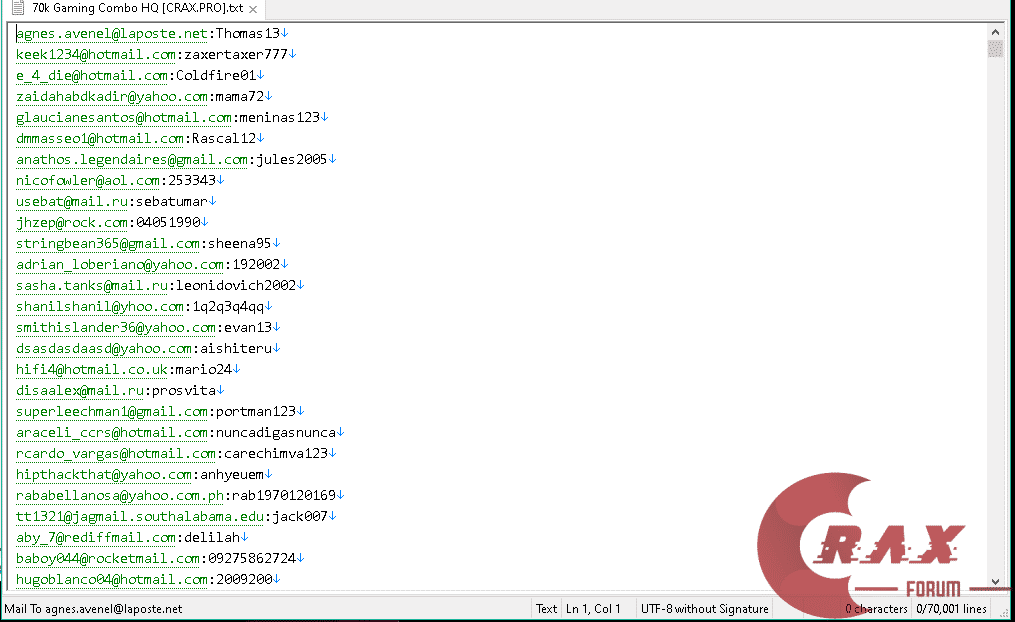Screen dimensions: 1015x622
Task: Open the Text document type selector in status bar
Action: [x=546, y=609]
